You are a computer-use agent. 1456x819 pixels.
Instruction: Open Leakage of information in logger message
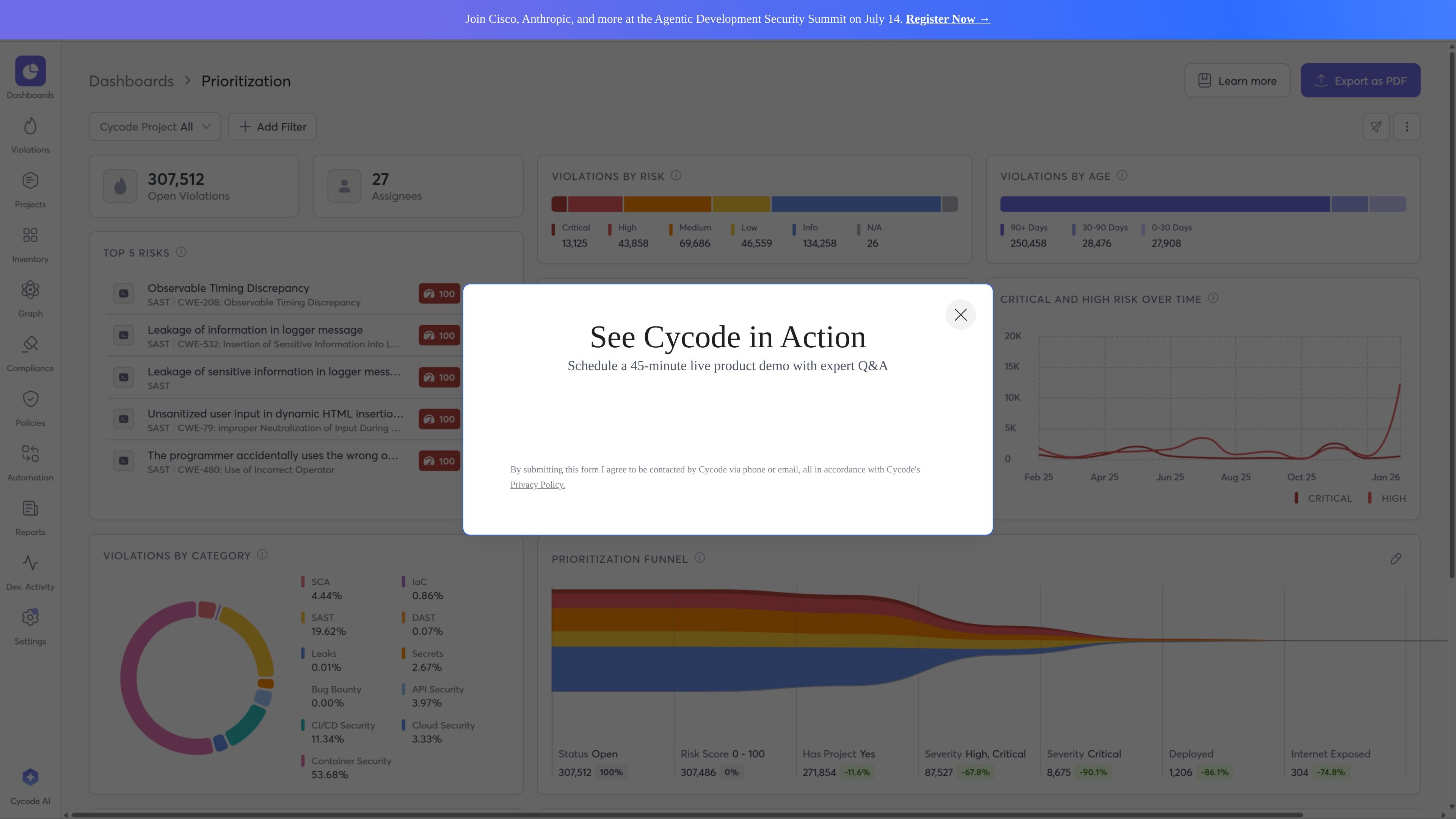point(284,336)
